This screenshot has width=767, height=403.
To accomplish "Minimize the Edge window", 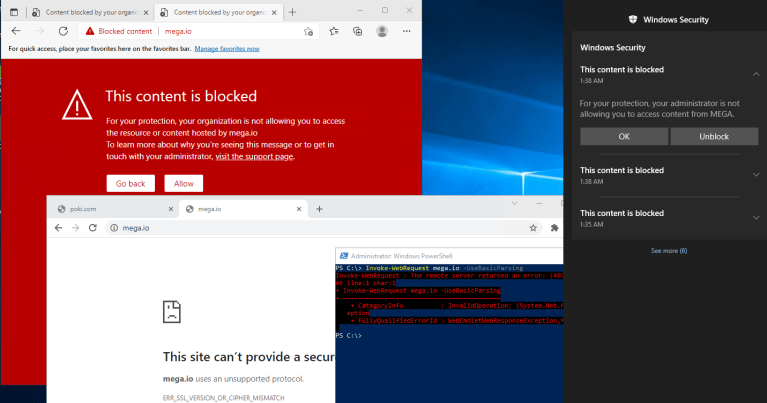I will click(360, 10).
